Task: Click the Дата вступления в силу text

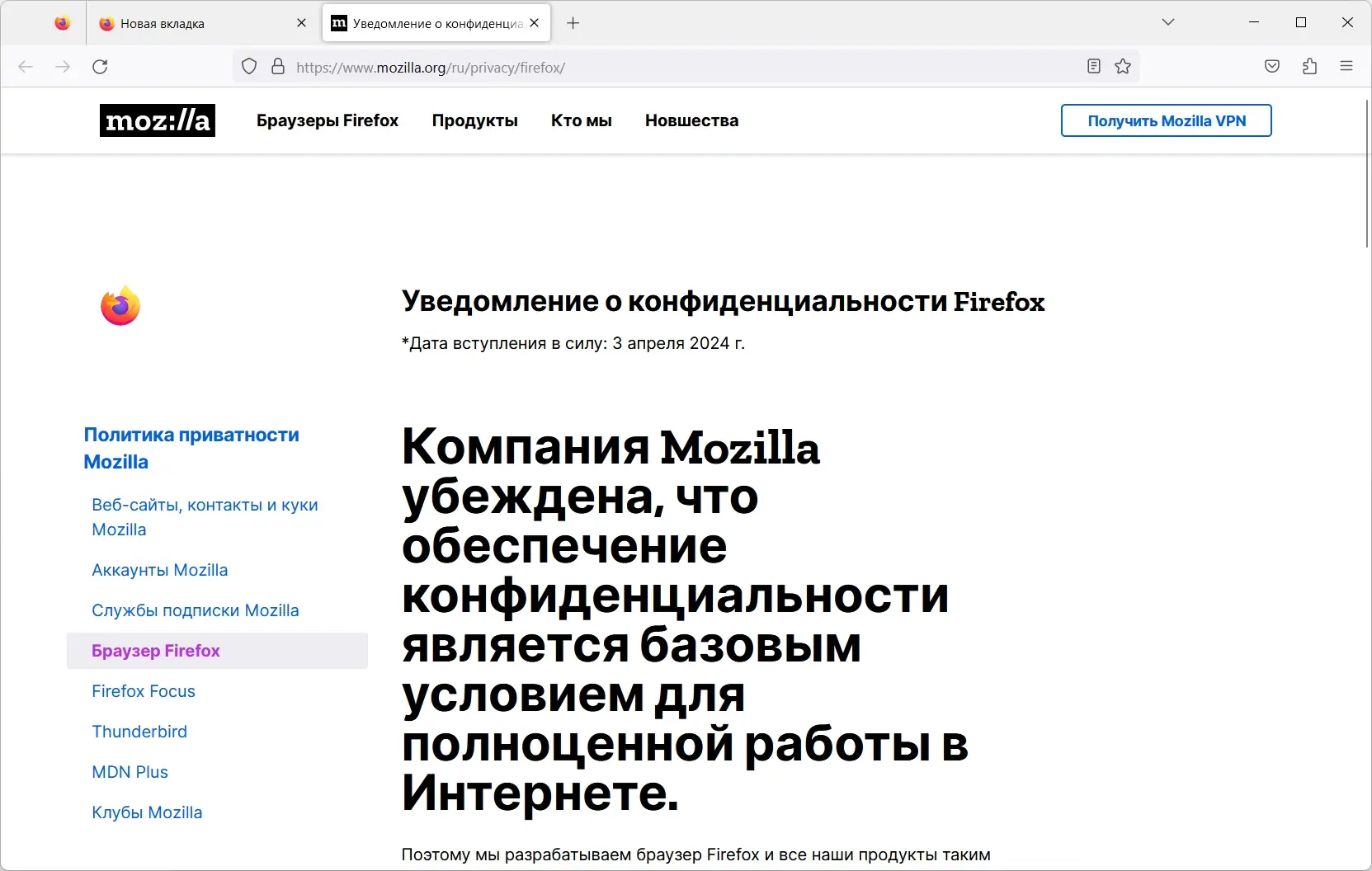Action: (573, 343)
